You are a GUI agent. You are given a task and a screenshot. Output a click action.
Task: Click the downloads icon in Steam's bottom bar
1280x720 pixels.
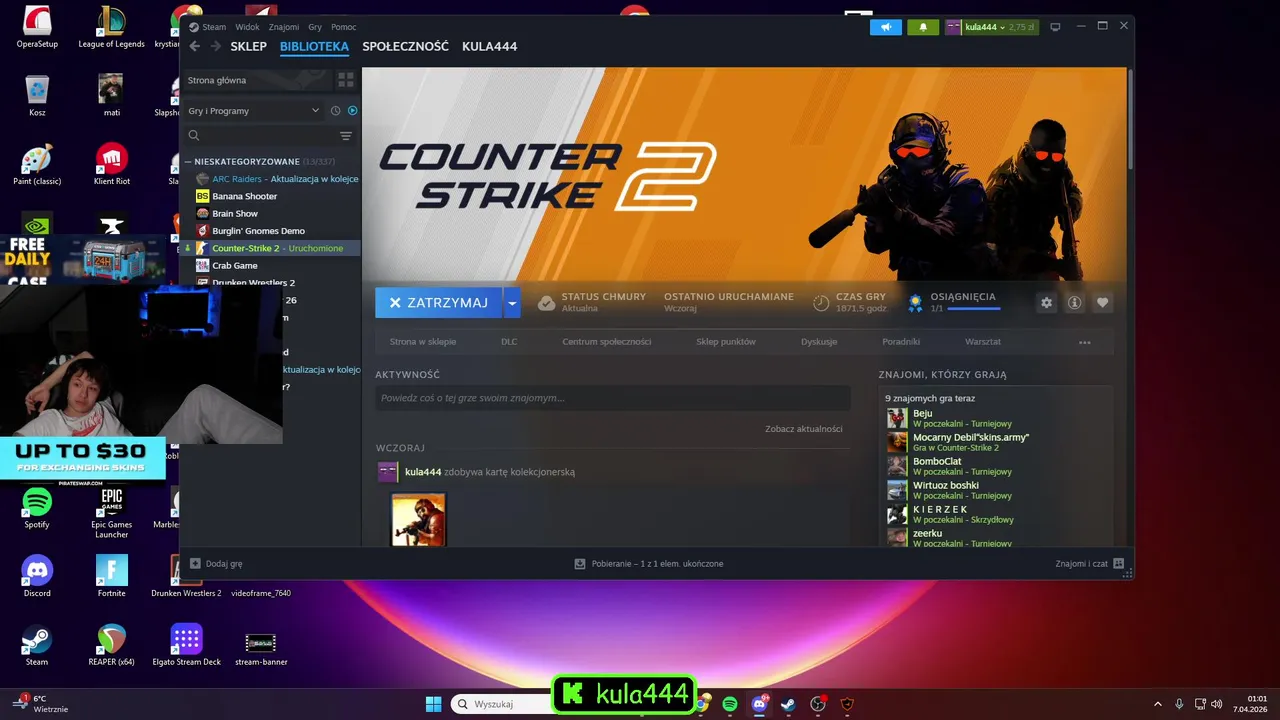pos(579,564)
